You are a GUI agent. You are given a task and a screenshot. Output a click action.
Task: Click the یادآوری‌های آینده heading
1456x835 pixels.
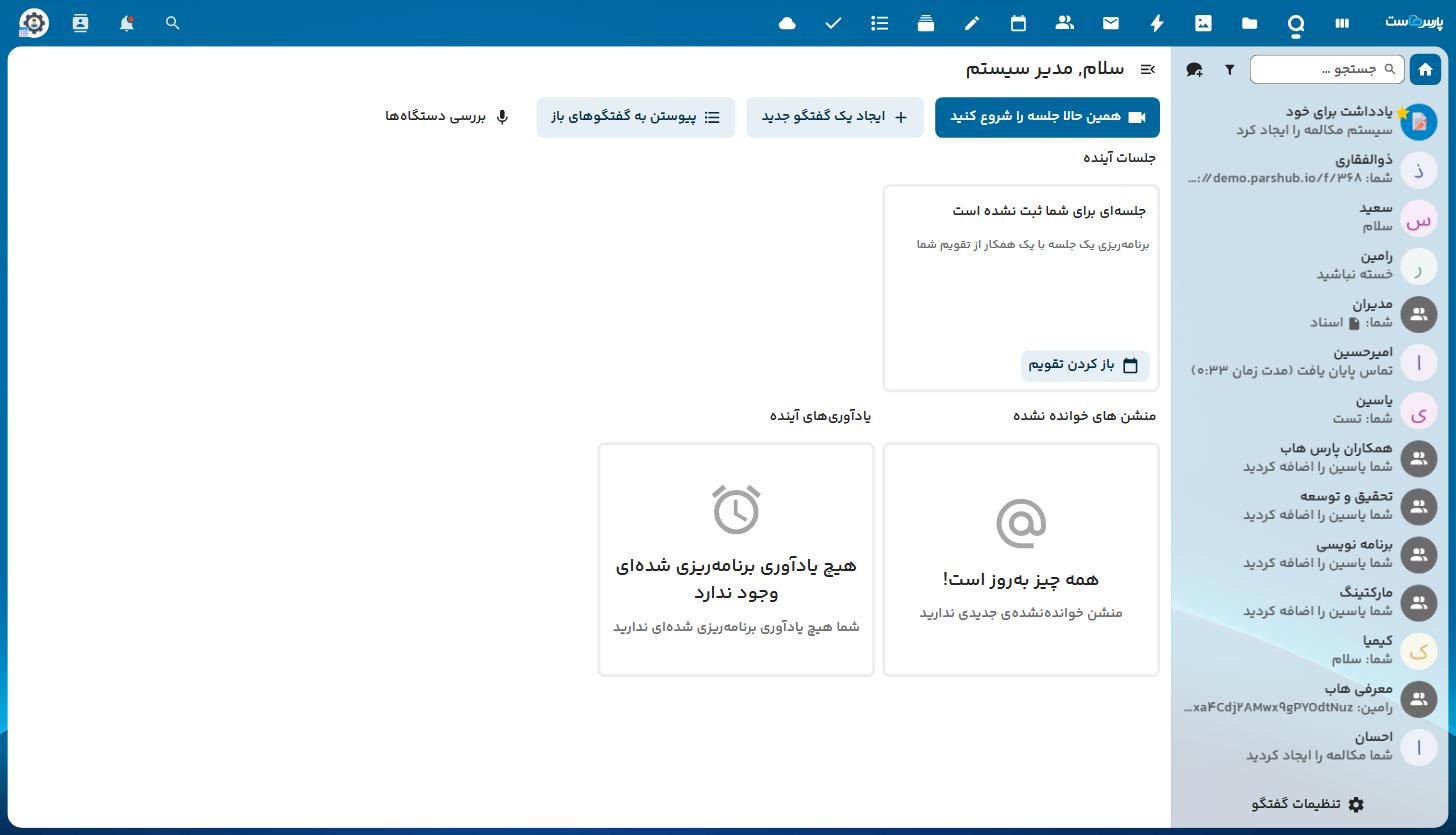(x=820, y=416)
